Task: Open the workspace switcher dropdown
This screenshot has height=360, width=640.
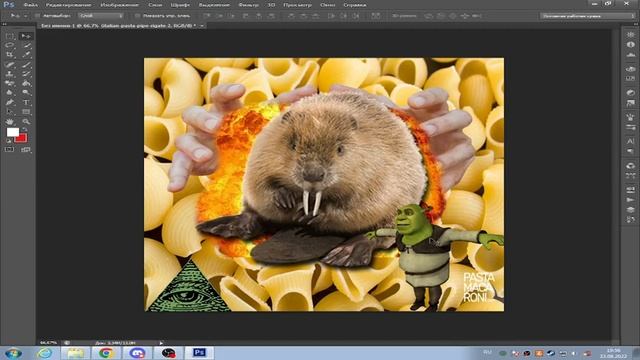Action: pos(587,16)
